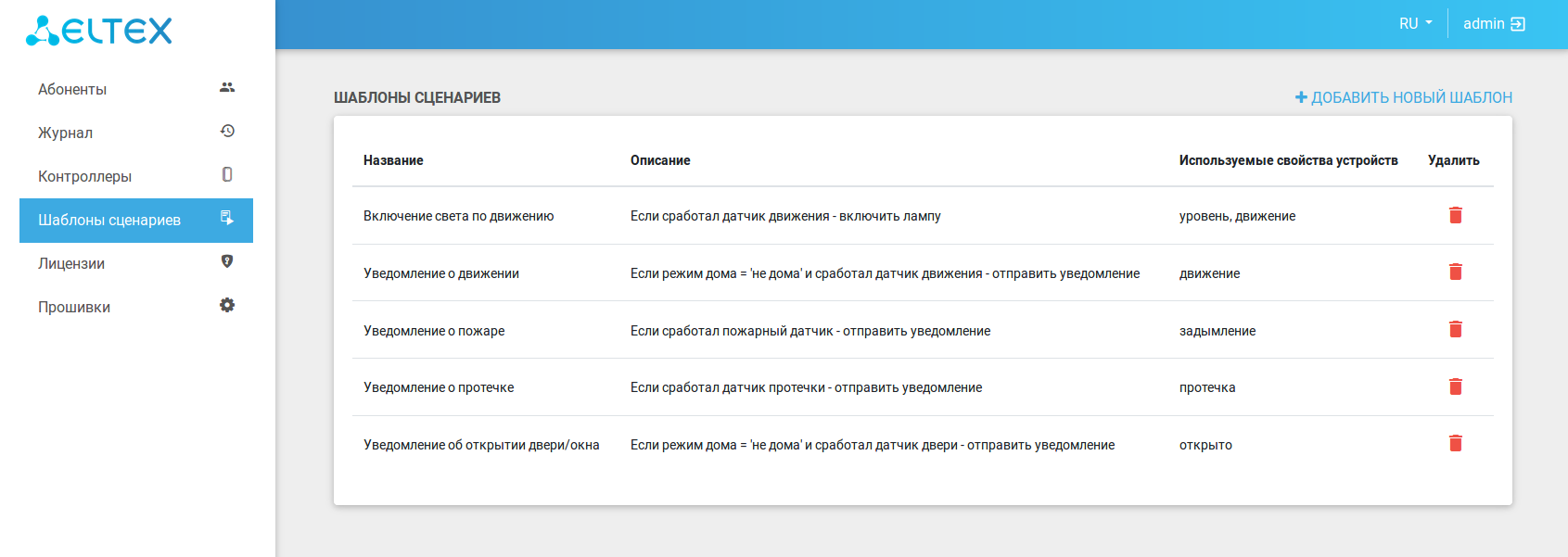
Task: Open the 'Включение света по движению' template
Action: point(458,216)
